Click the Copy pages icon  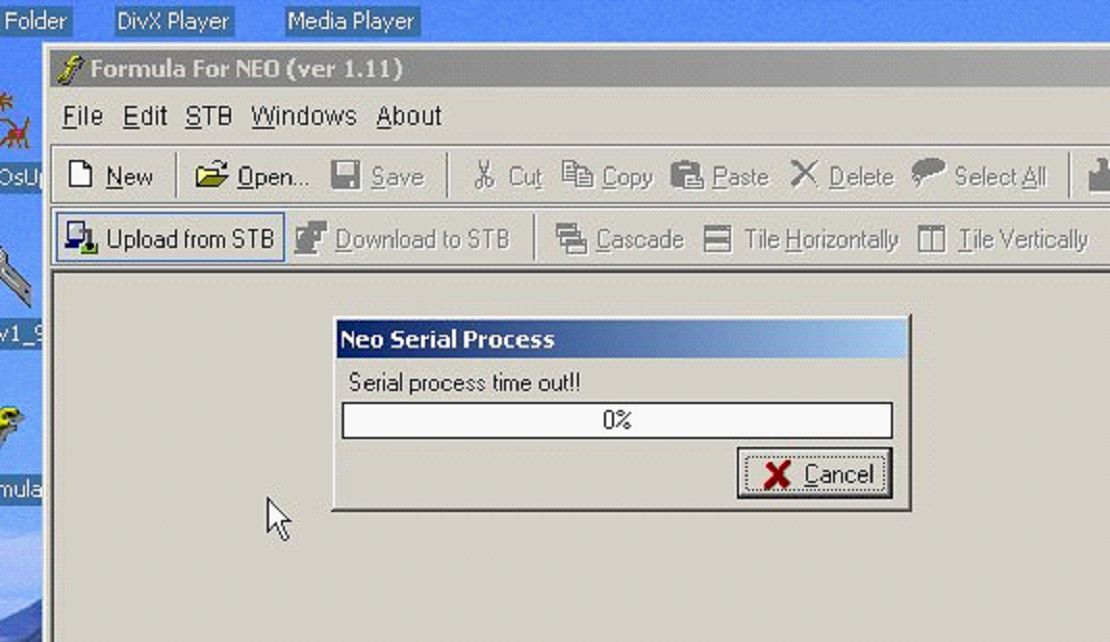click(578, 175)
